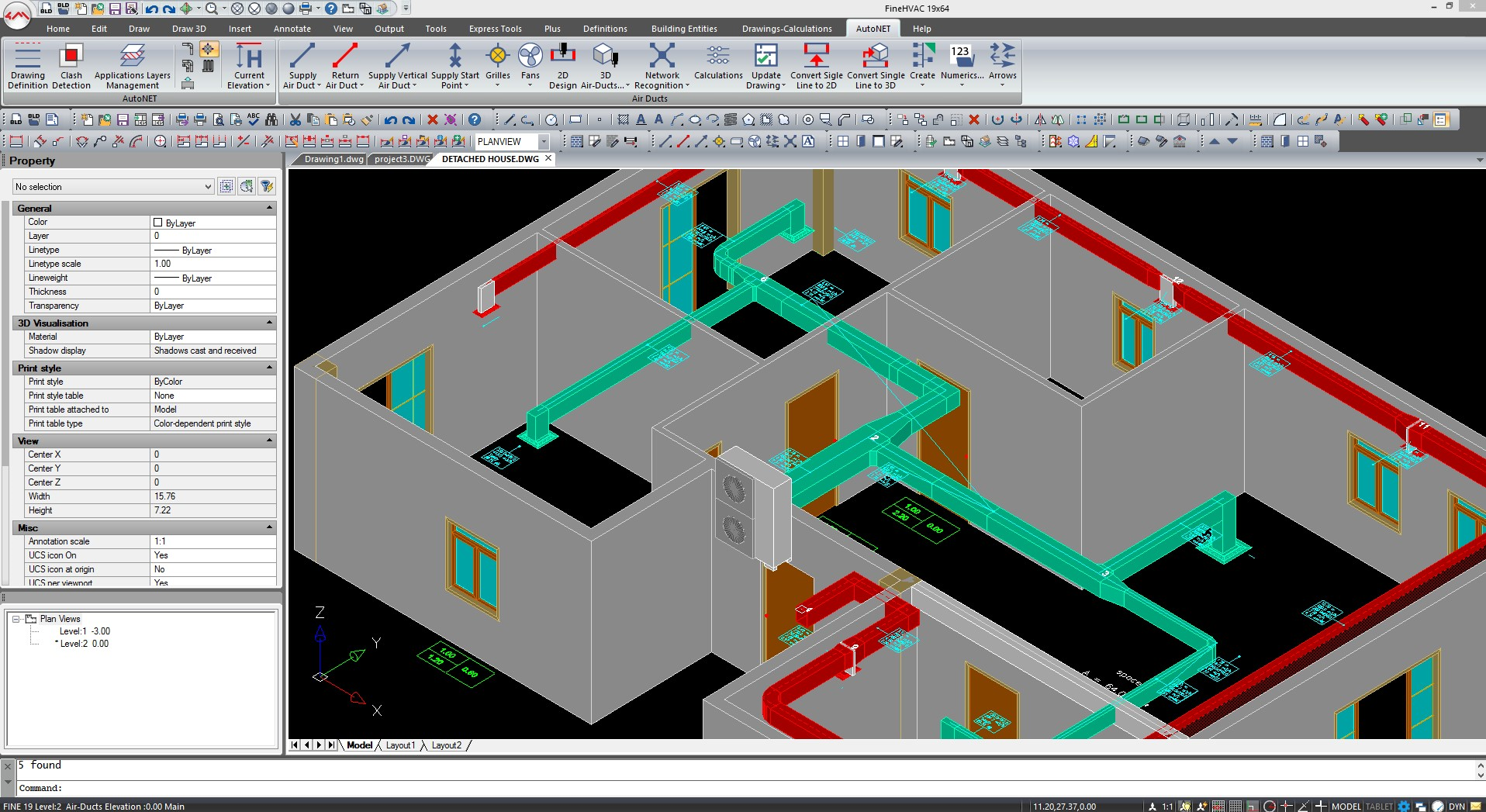
Task: Select Level:1 -3.00 plan view
Action: click(85, 631)
